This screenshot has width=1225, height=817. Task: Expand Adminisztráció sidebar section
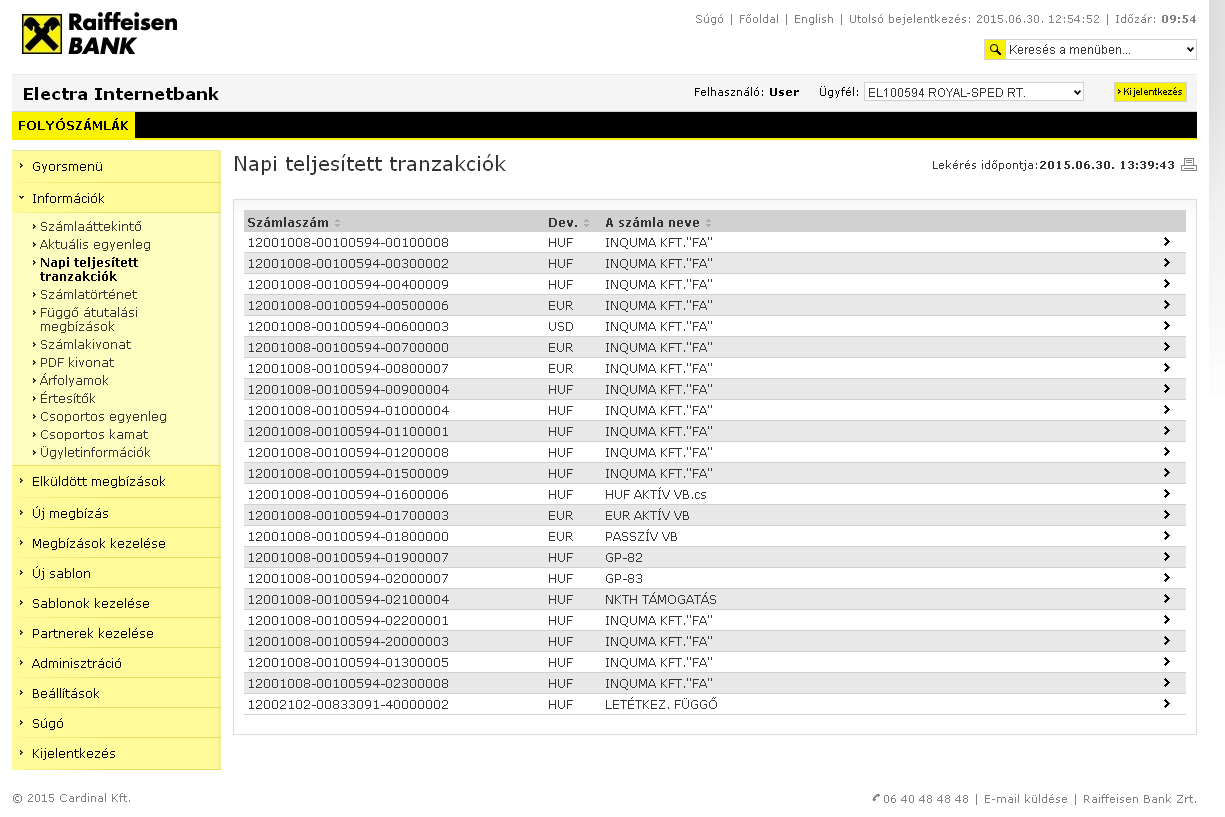116,663
